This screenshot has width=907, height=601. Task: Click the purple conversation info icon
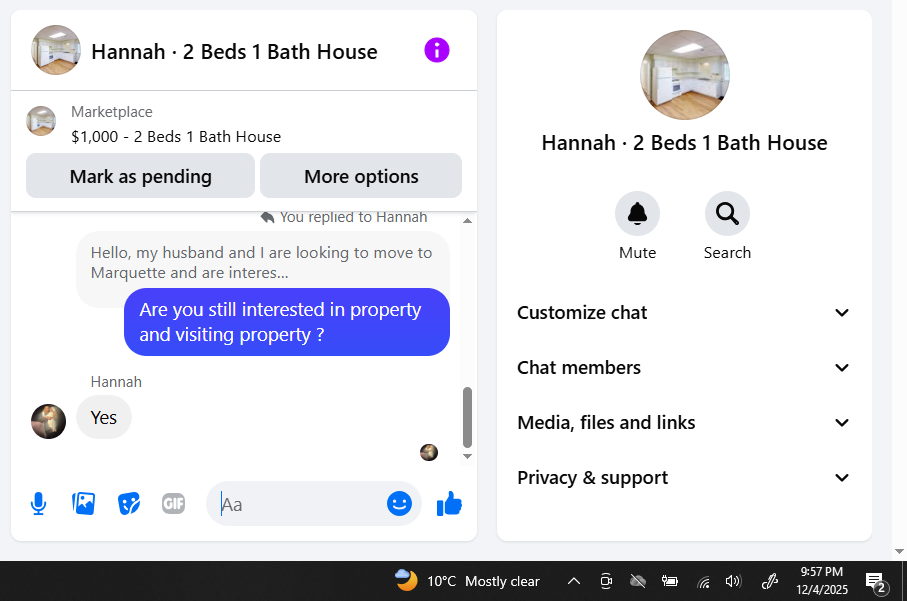coord(437,50)
